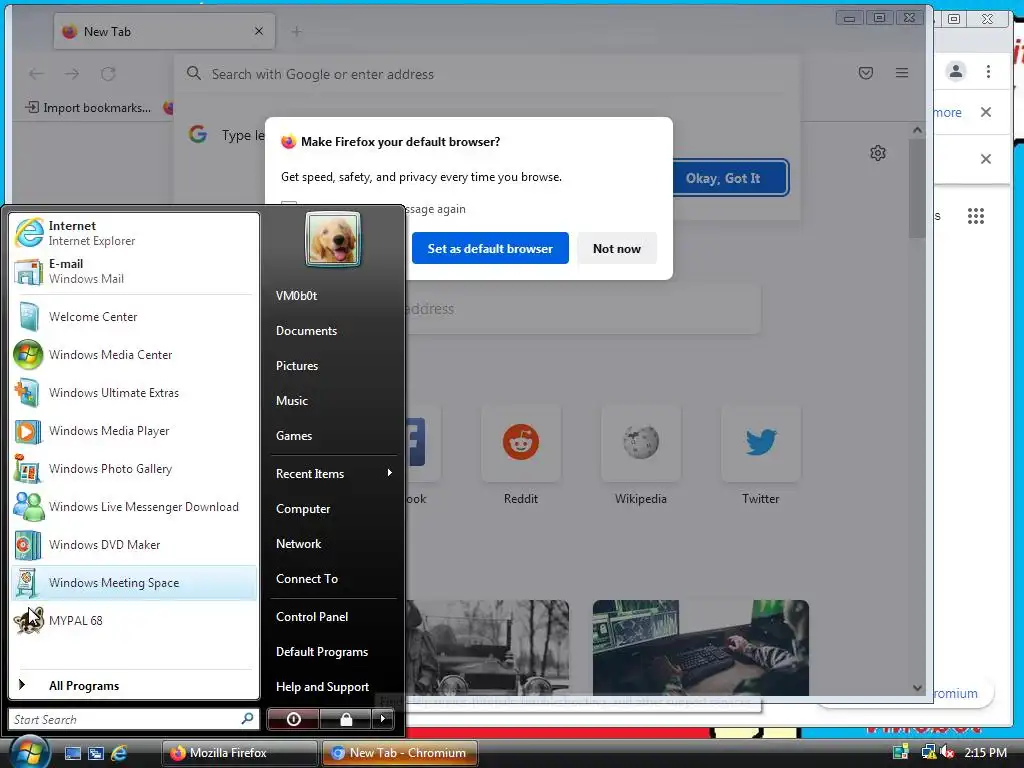1024x768 pixels.
Task: Expand Recent Items submenu
Action: coord(334,473)
